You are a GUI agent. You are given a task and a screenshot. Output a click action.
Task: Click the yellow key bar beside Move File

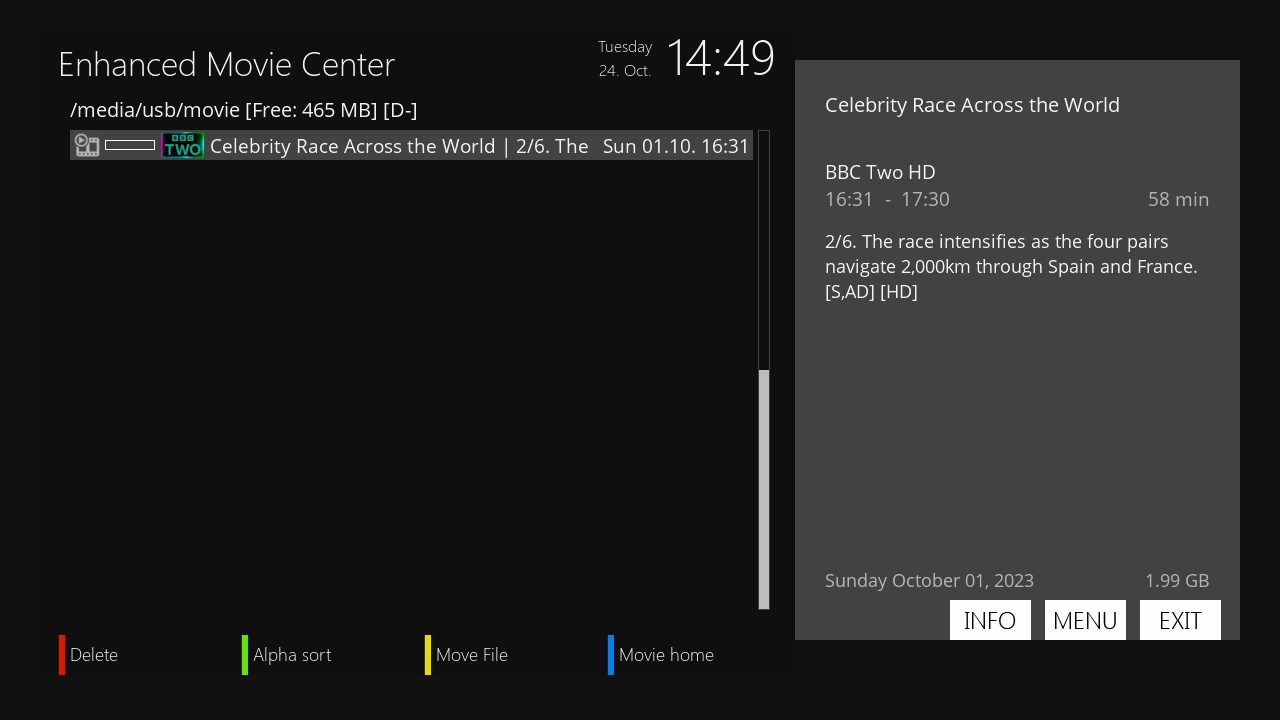(429, 655)
